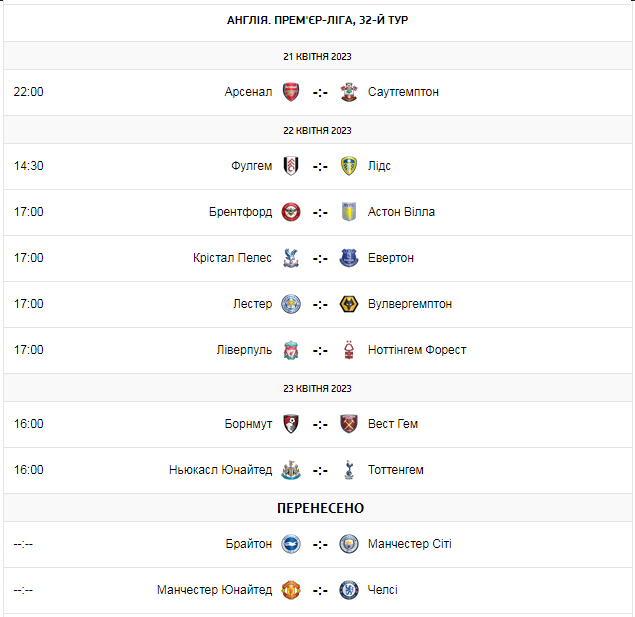This screenshot has height=617, width=635.
Task: Open the Борнмут team name
Action: click(248, 424)
